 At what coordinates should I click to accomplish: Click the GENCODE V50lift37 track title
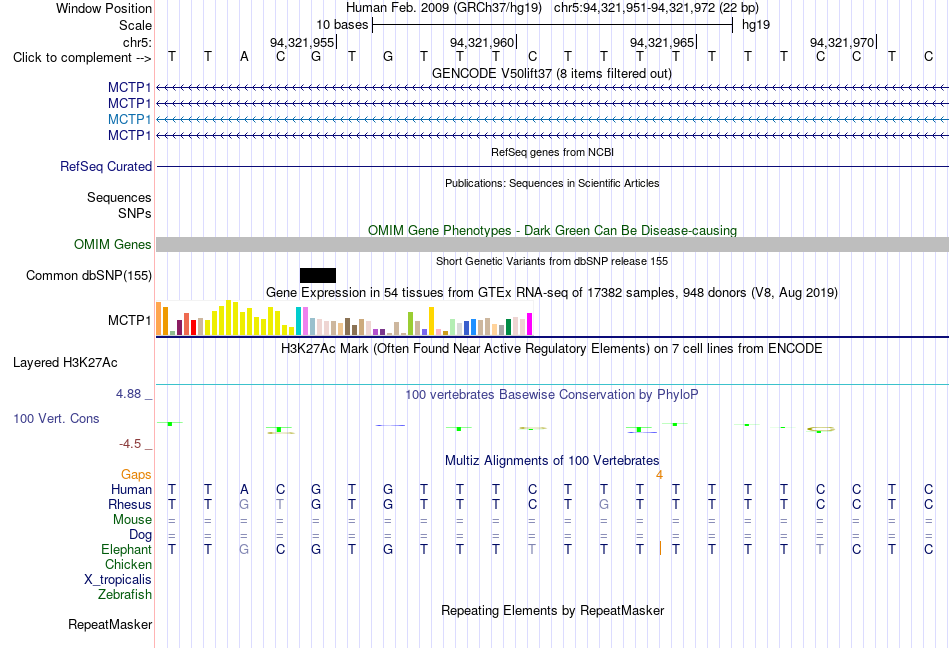tap(551, 73)
